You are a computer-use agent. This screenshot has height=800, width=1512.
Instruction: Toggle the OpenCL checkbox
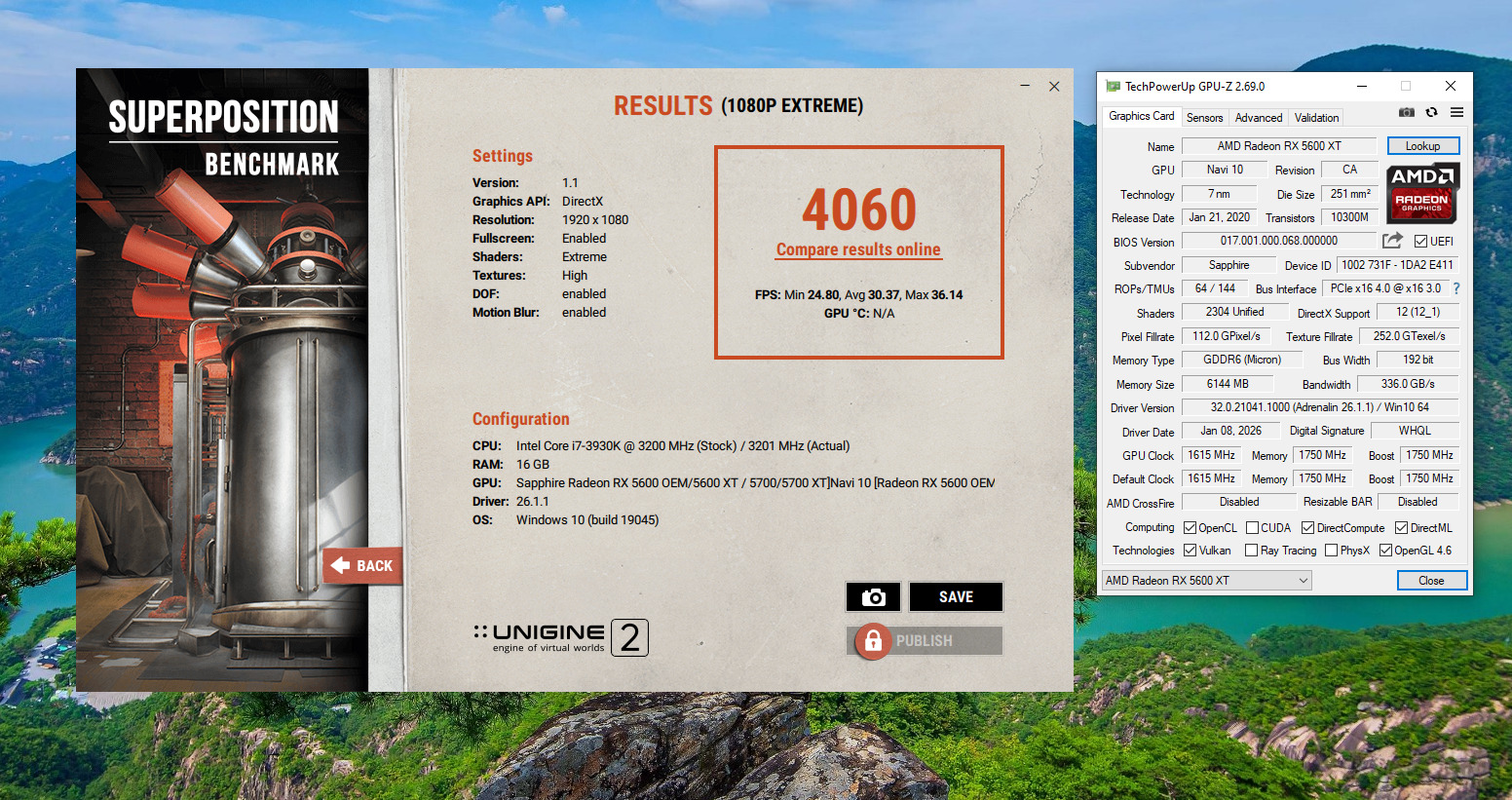pos(1190,528)
